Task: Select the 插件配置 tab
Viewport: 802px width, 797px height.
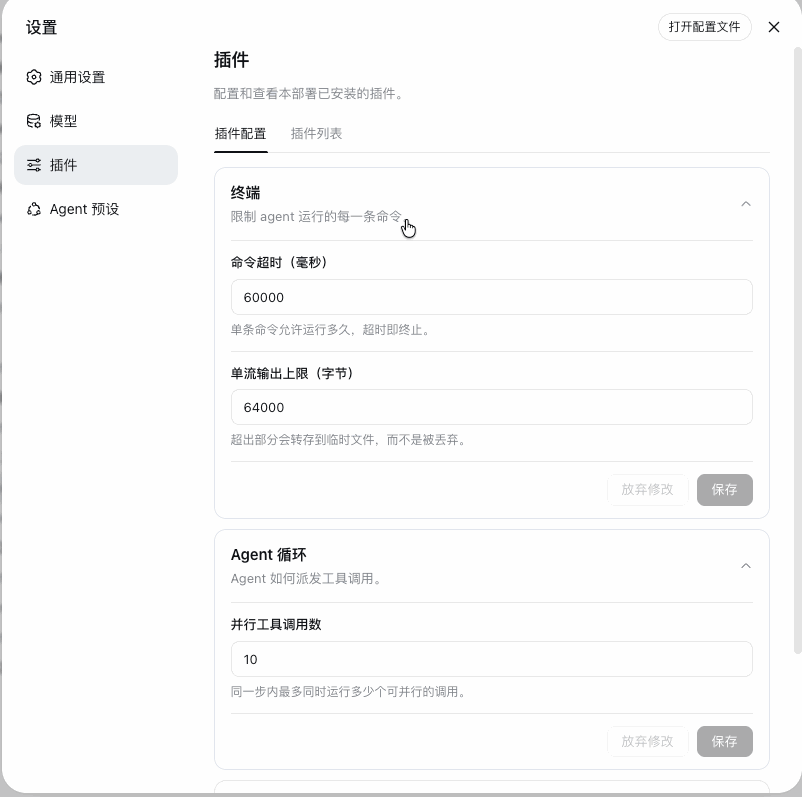Action: tap(240, 134)
